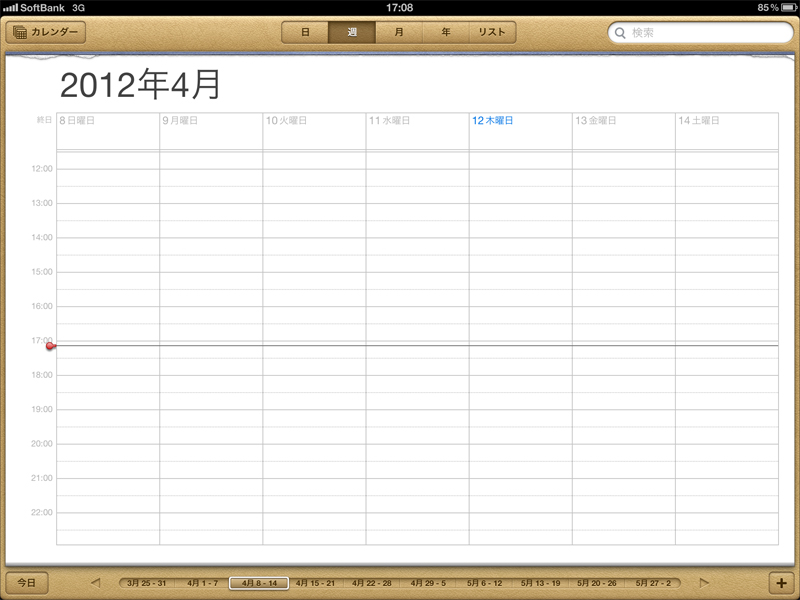
Task: Click the 2012年4月 month title
Action: point(140,85)
